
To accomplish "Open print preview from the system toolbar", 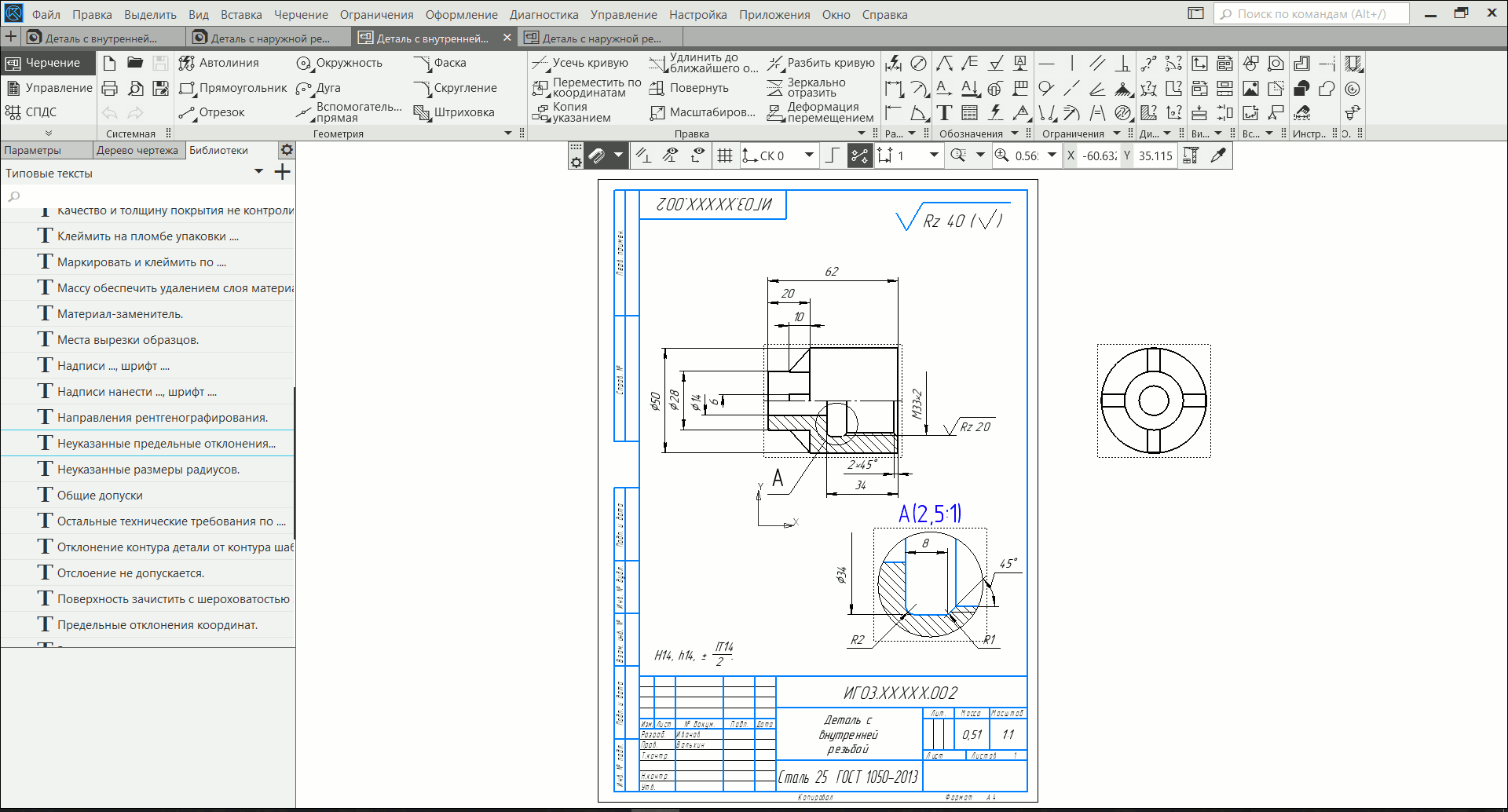I will tap(135, 88).
